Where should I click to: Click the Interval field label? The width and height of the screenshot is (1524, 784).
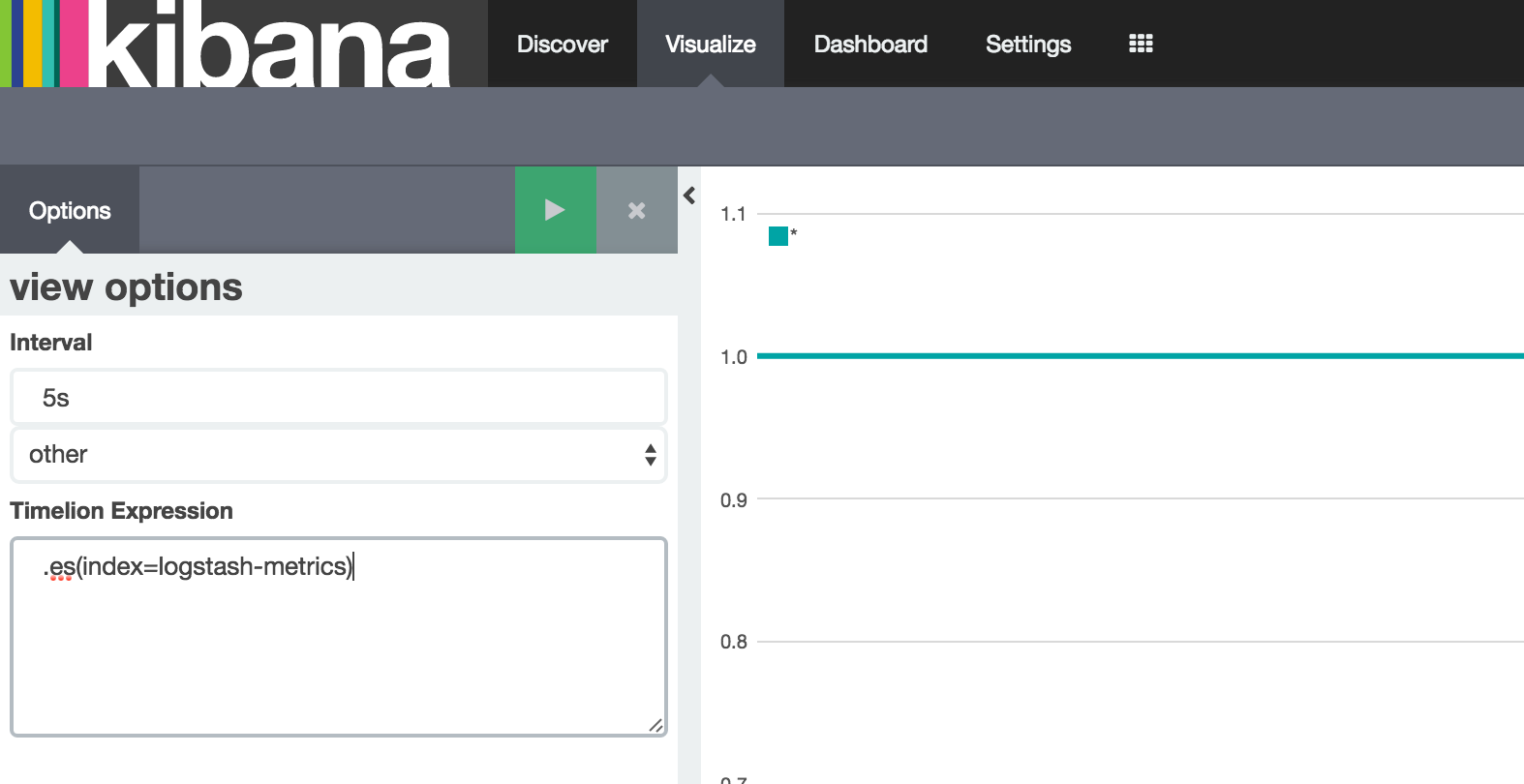click(x=50, y=343)
